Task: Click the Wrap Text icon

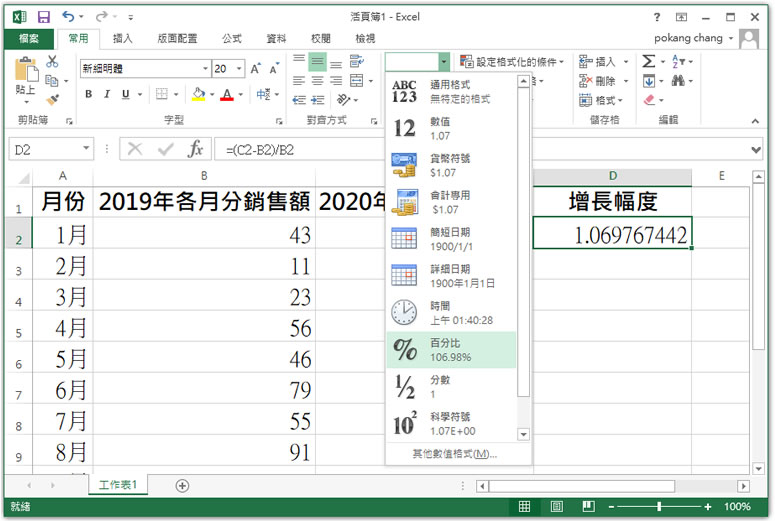Action: coord(356,61)
